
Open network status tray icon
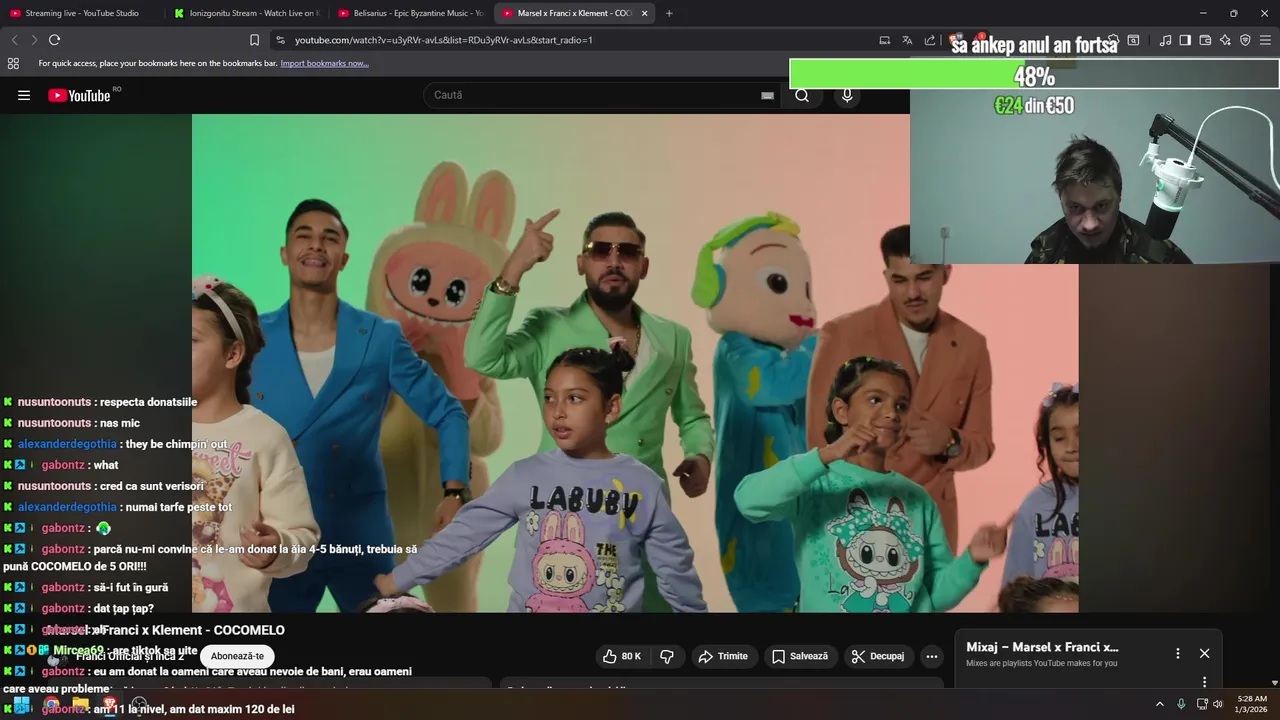1202,704
